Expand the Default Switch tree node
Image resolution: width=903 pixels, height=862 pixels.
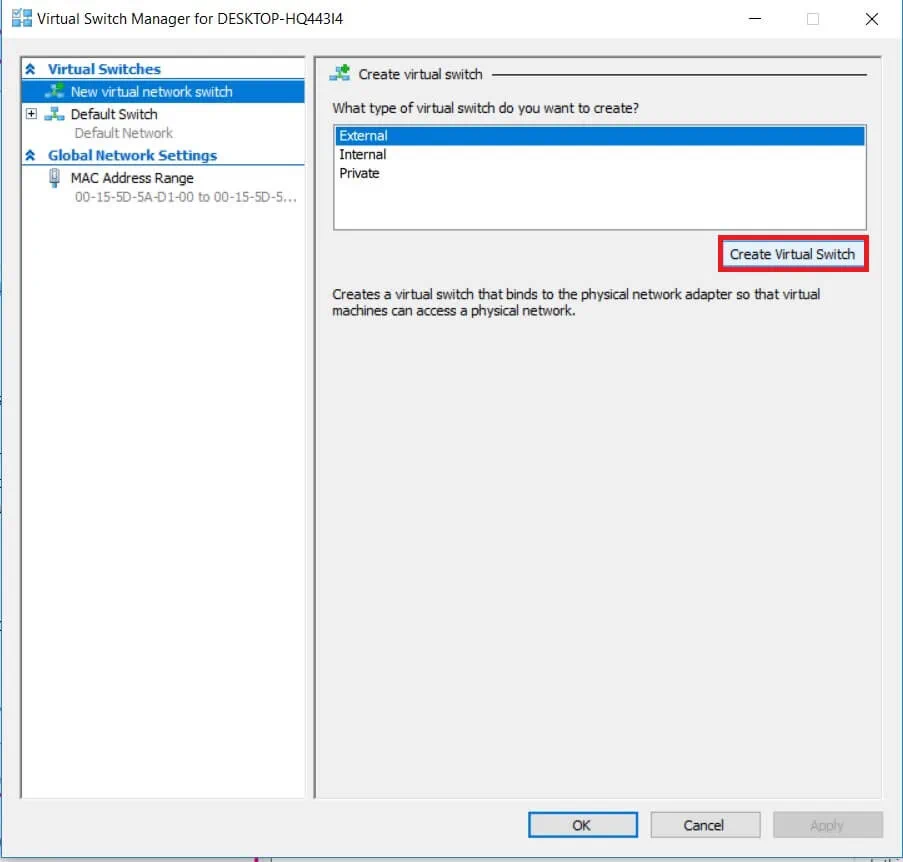31,114
